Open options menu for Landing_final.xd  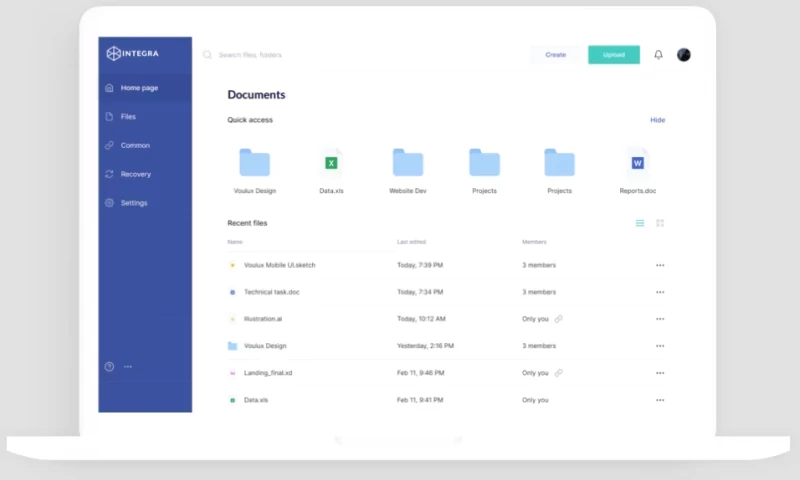click(660, 373)
